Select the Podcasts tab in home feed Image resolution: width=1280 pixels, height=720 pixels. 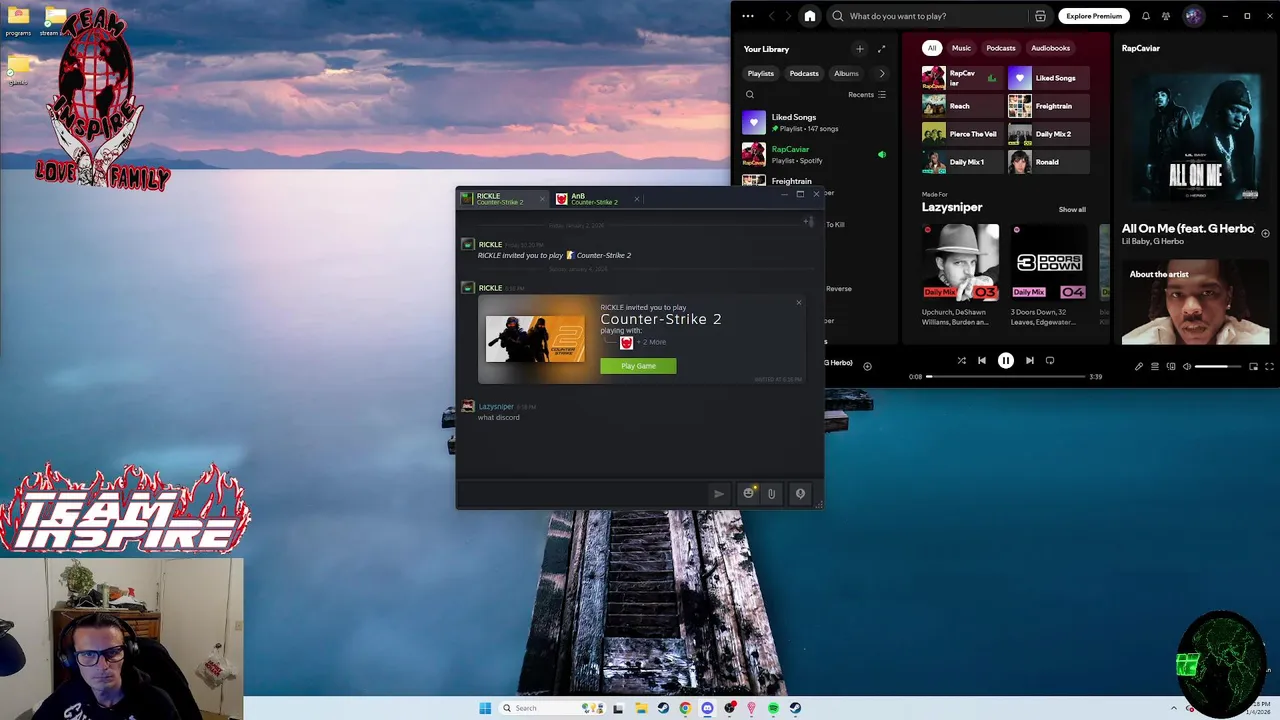click(x=1001, y=48)
